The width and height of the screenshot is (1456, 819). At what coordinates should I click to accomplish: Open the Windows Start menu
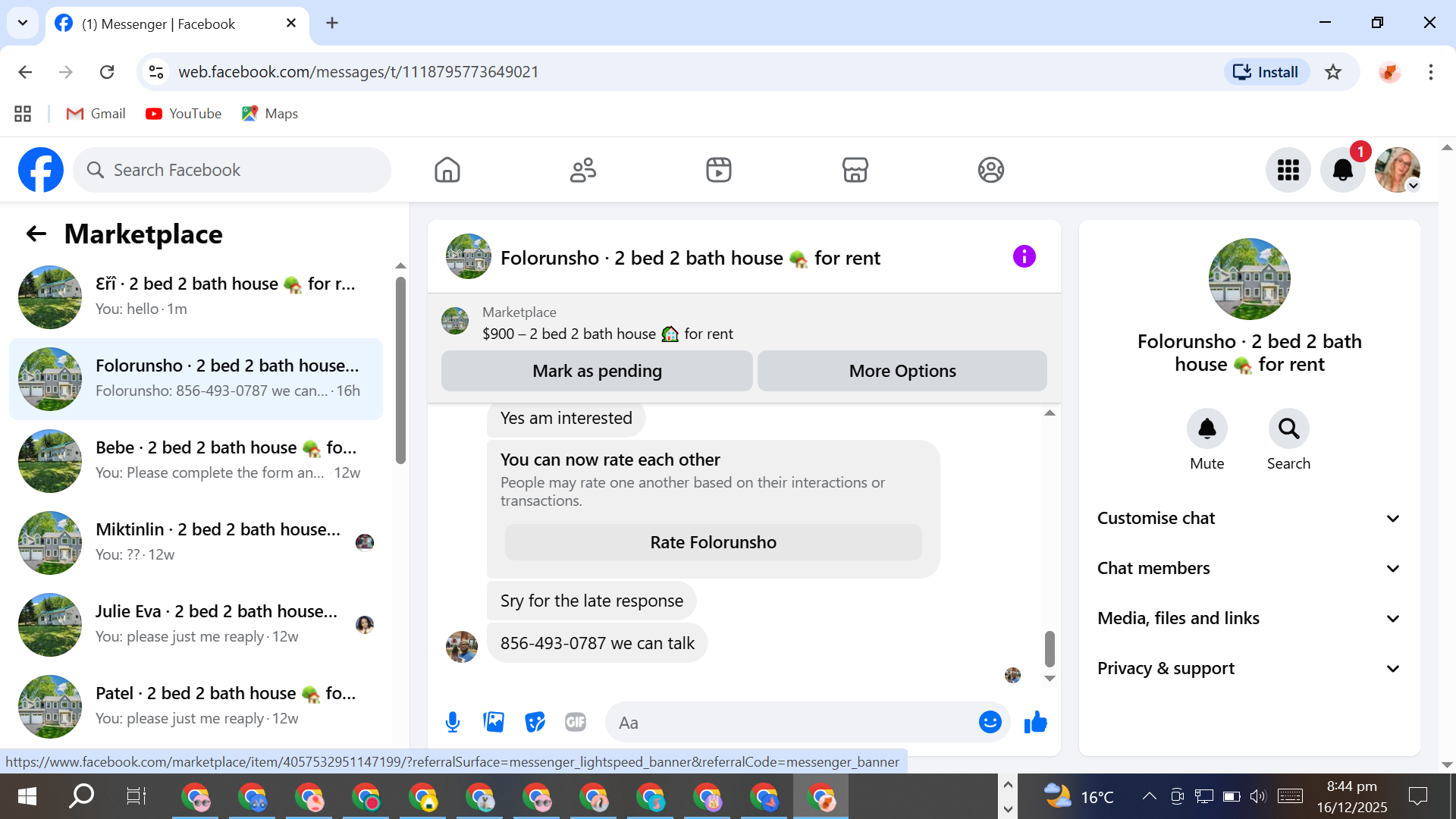tap(27, 796)
